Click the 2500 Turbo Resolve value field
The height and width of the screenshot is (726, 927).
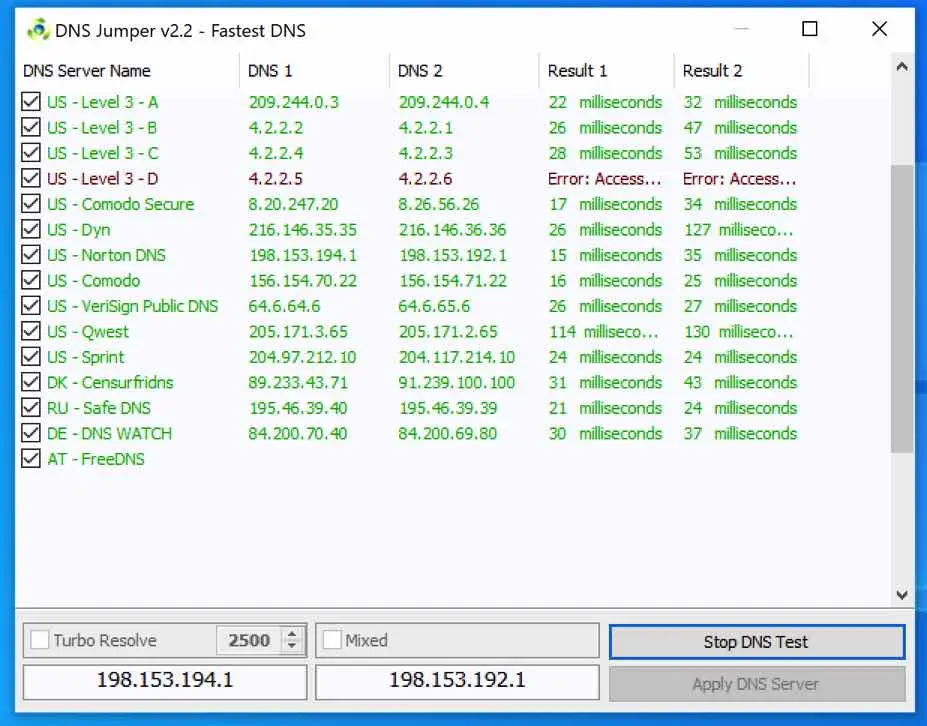pos(249,640)
